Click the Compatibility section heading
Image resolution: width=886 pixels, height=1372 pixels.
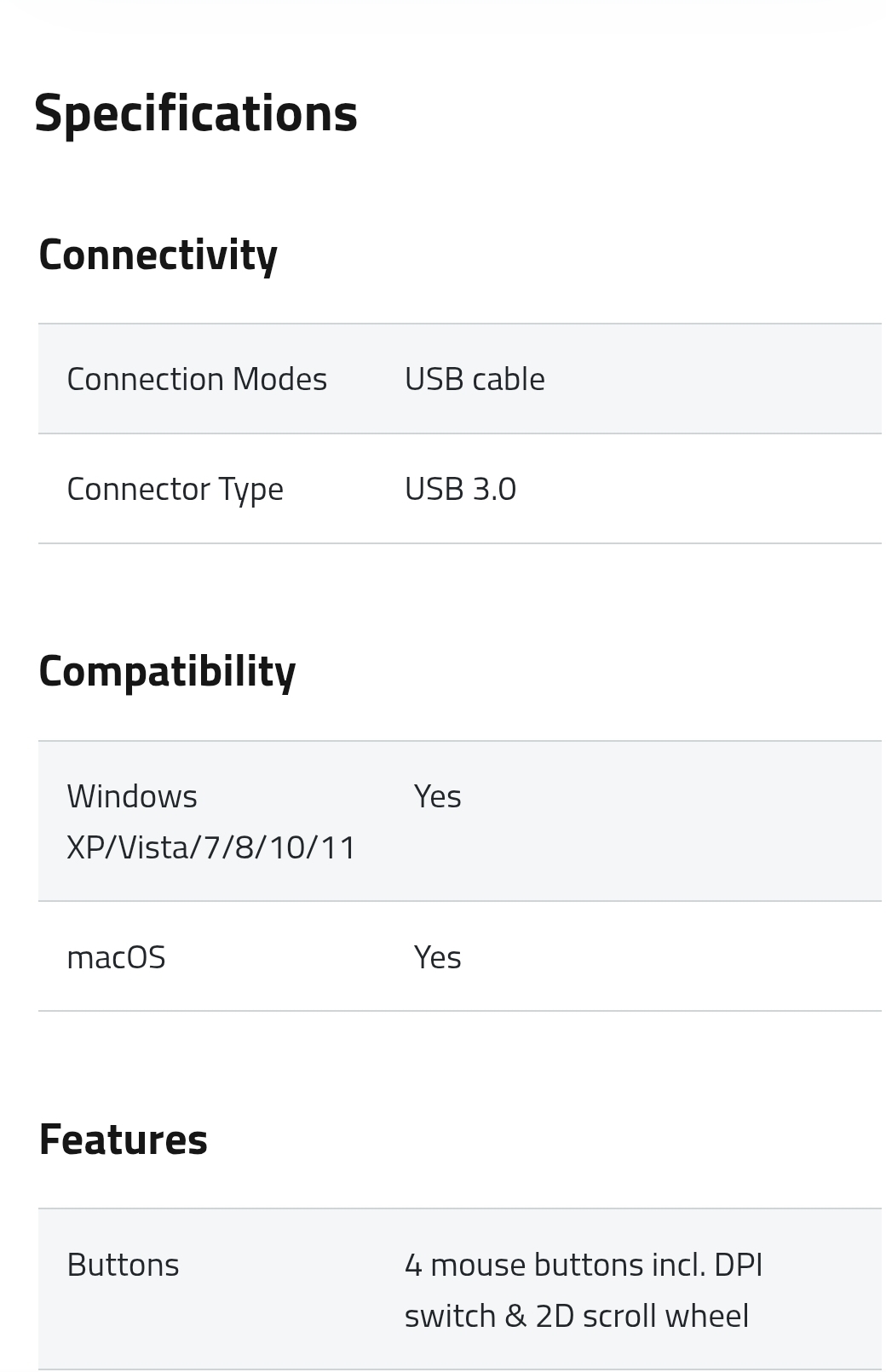coord(167,671)
